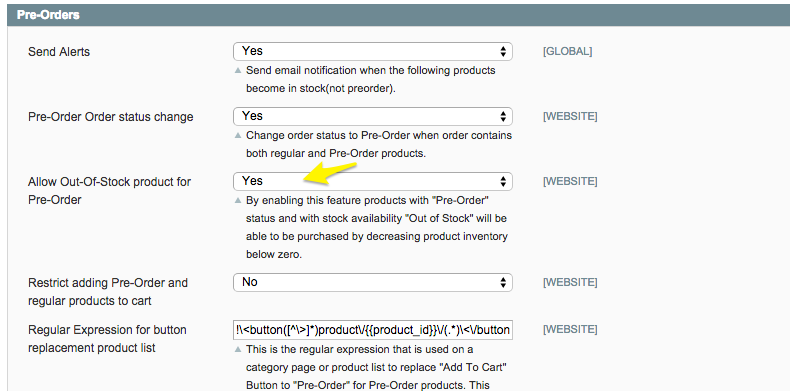The width and height of the screenshot is (790, 391).
Task: Click the hint triangle under Allow Out-Of-Stock
Action: [x=238, y=201]
